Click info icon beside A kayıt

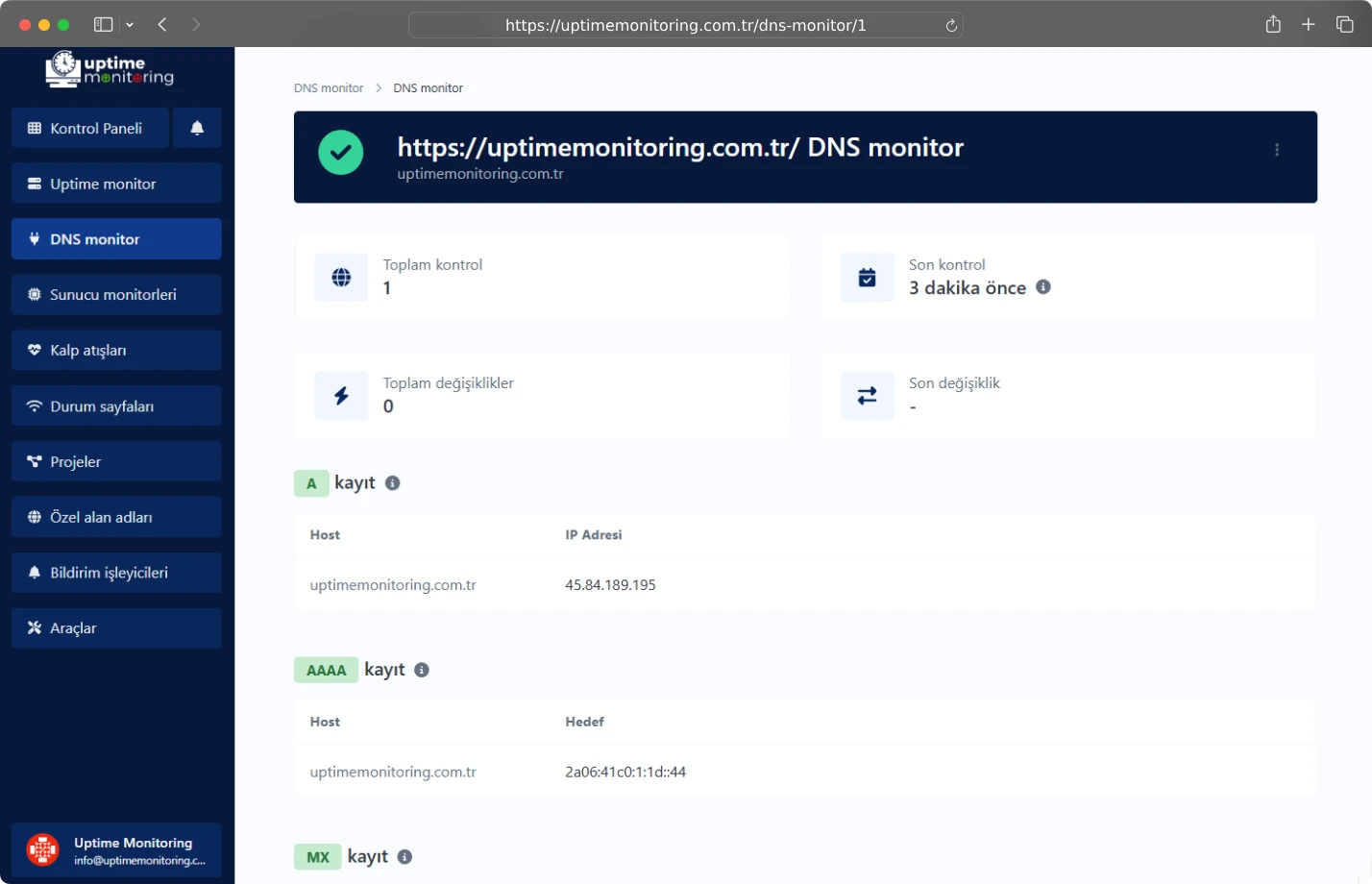tap(392, 483)
